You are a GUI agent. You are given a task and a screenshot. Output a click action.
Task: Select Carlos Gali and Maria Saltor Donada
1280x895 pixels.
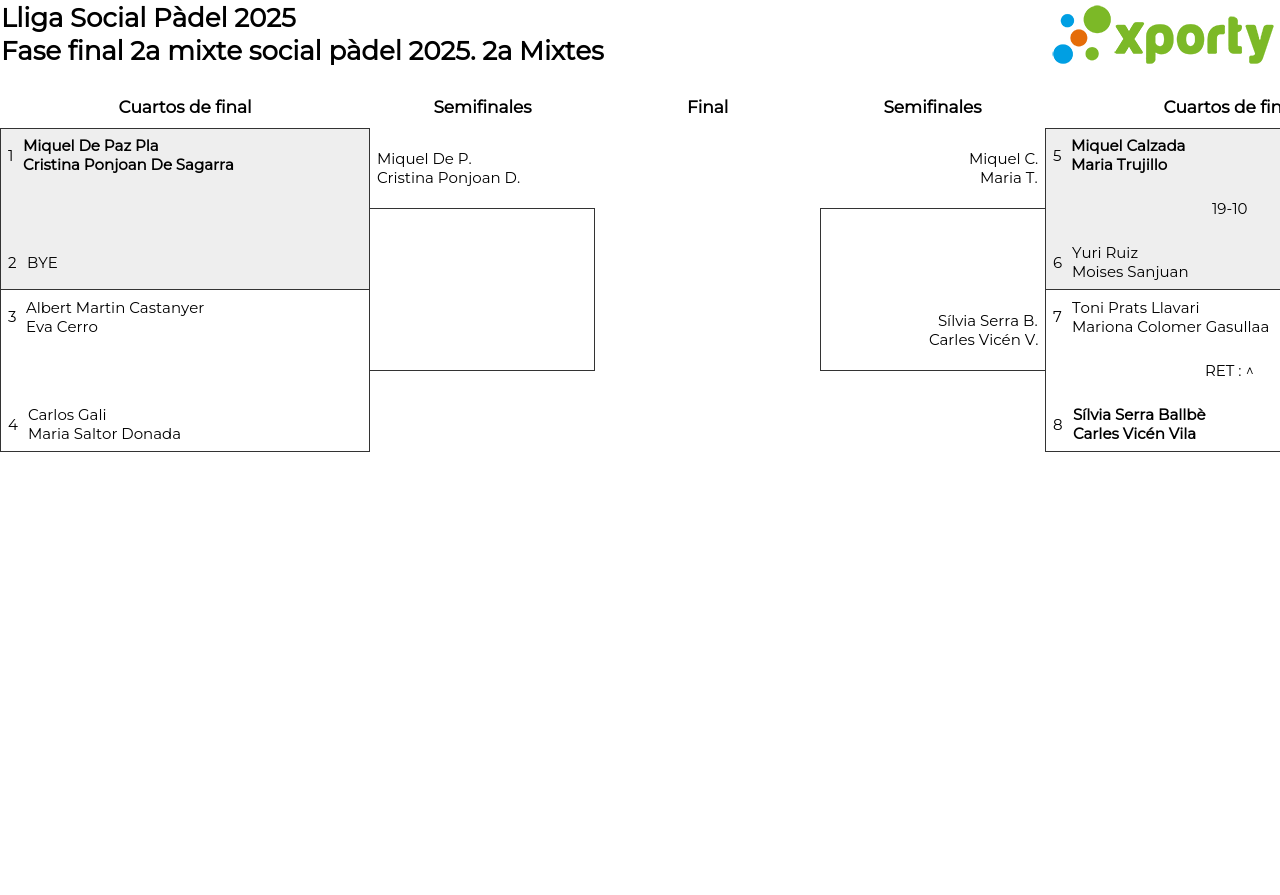pyautogui.click(x=104, y=424)
